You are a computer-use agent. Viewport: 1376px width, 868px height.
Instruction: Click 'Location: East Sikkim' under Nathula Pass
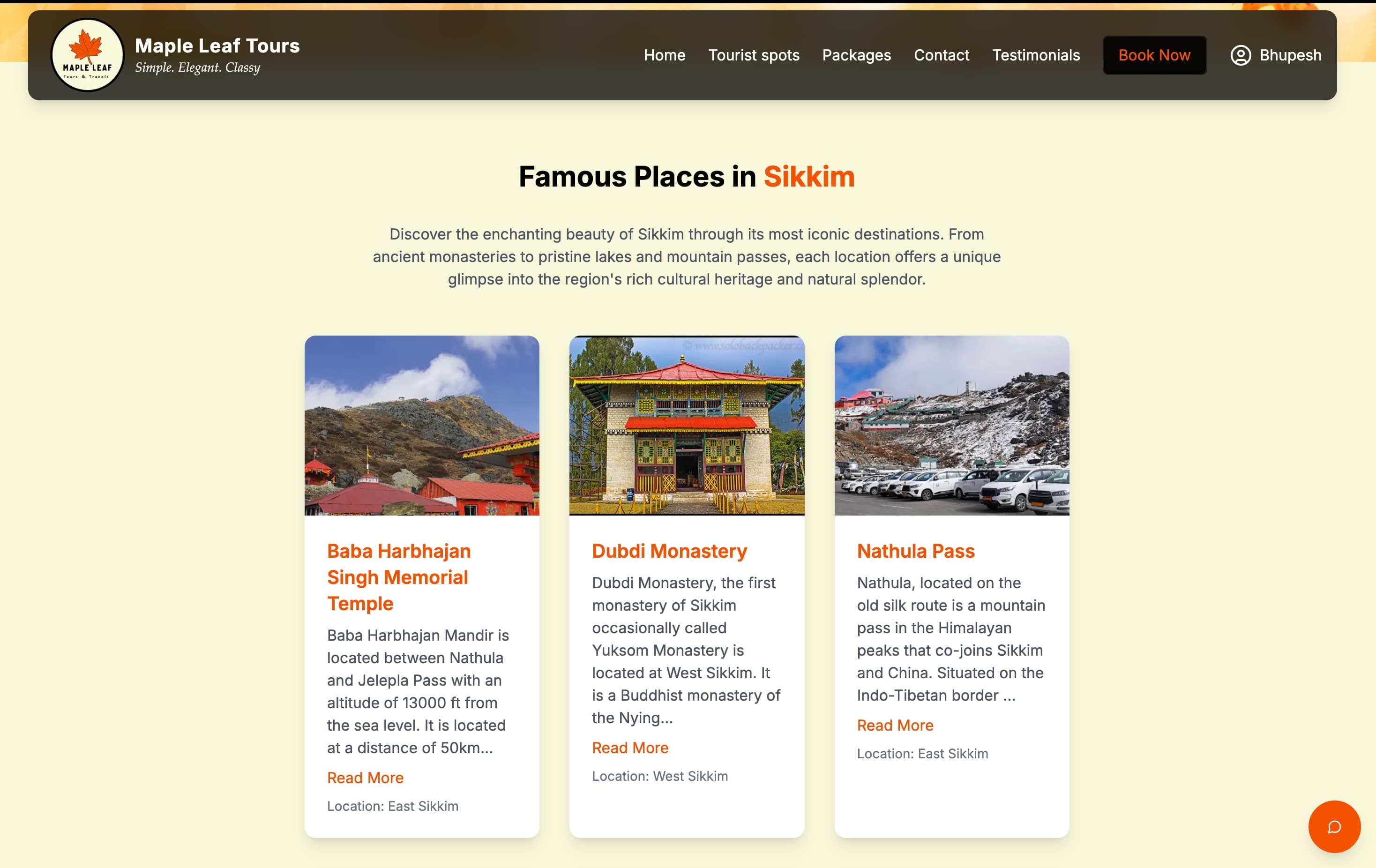(922, 753)
